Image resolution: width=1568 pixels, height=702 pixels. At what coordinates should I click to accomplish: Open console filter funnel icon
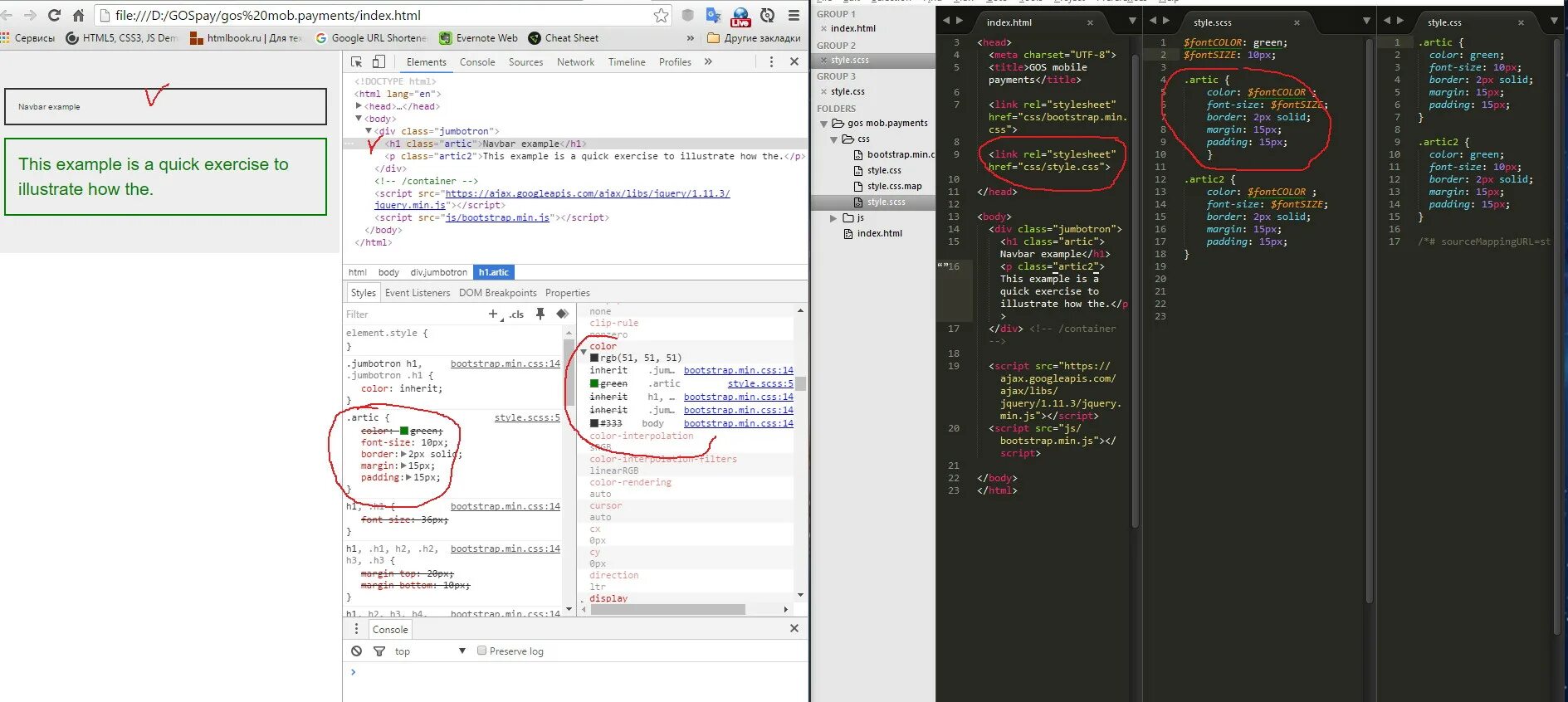click(x=379, y=651)
